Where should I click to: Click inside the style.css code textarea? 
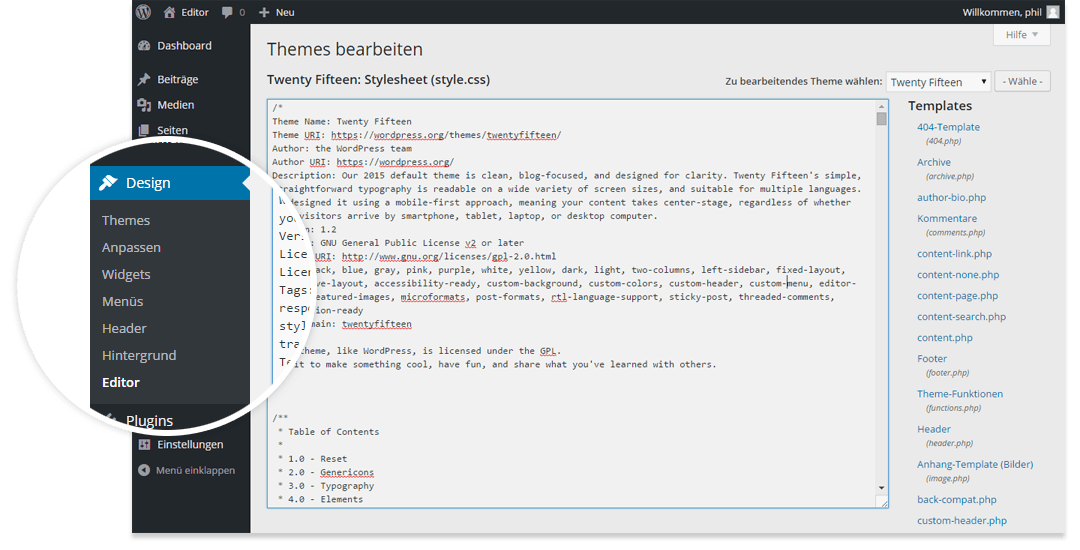(577, 304)
